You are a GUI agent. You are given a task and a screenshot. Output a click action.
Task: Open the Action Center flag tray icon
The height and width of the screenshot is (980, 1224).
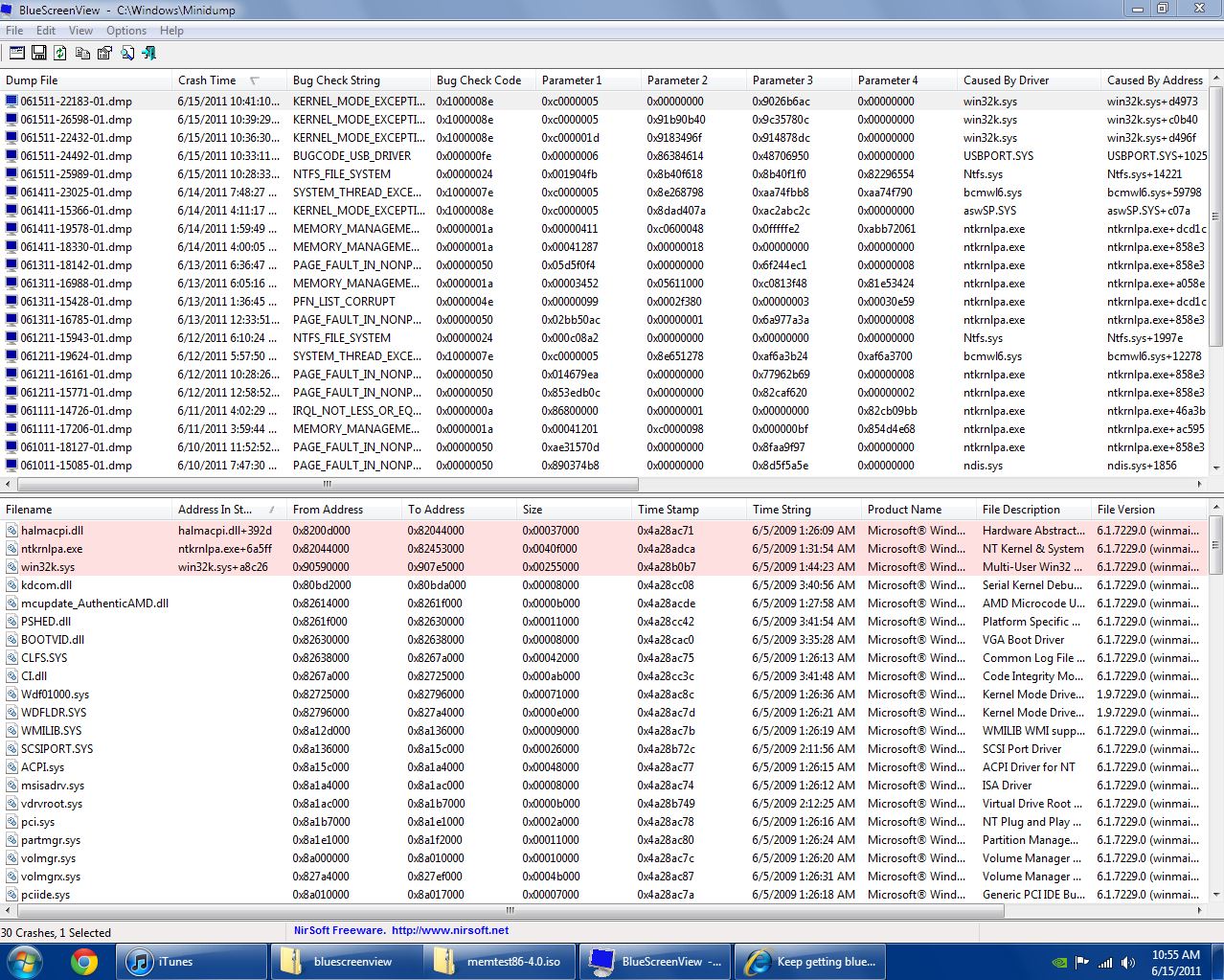[1082, 963]
